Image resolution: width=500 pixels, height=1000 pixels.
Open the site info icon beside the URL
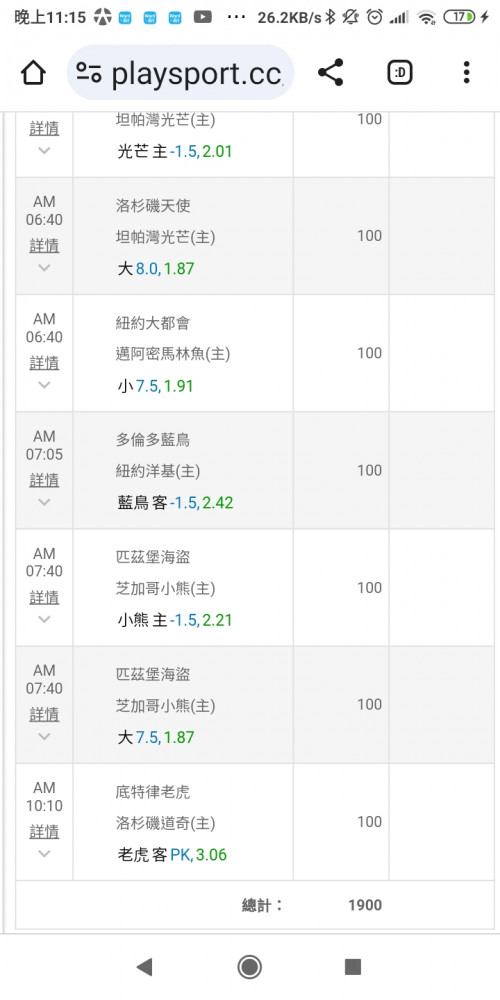pos(89,73)
